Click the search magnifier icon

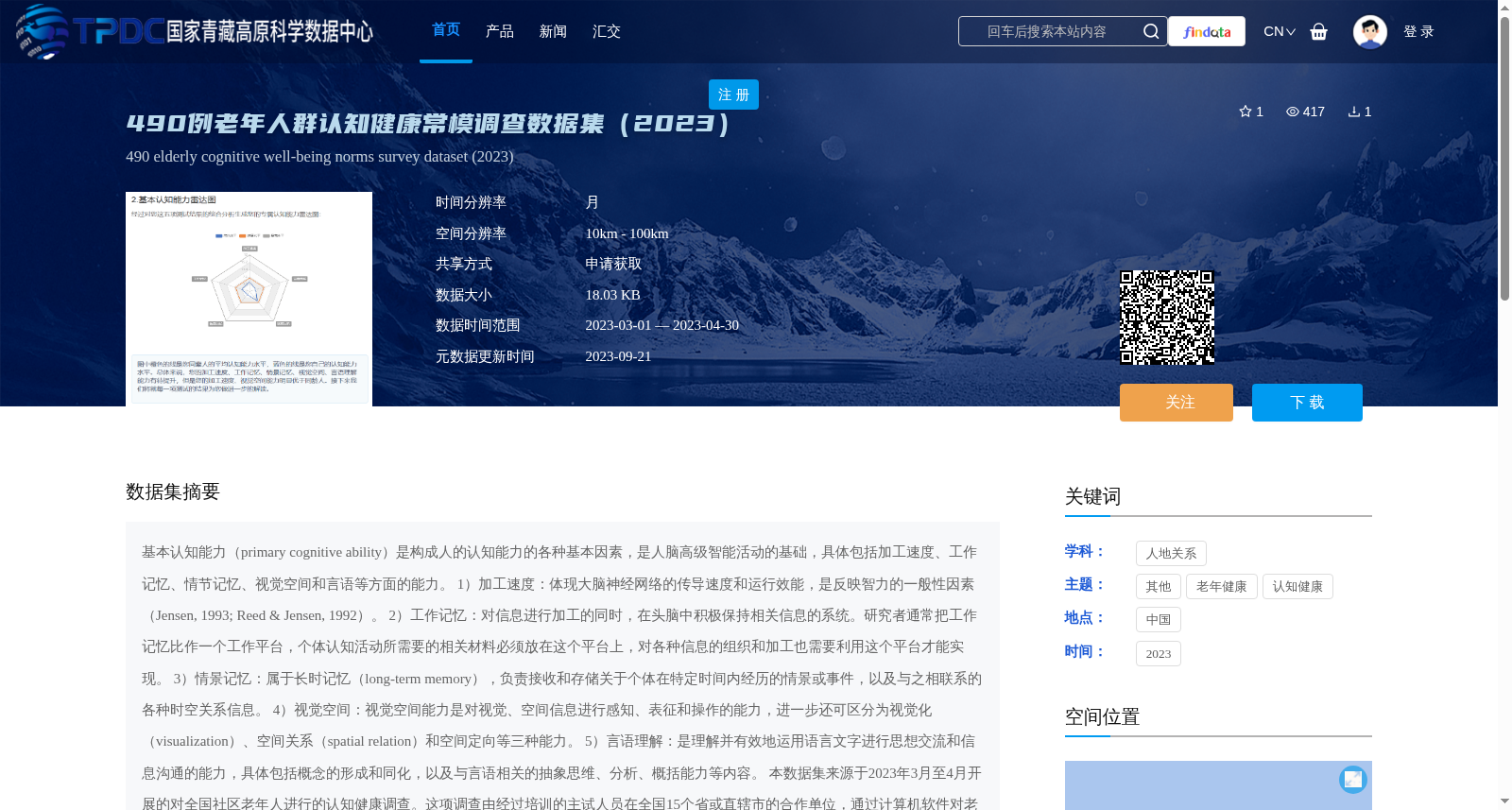1150,31
